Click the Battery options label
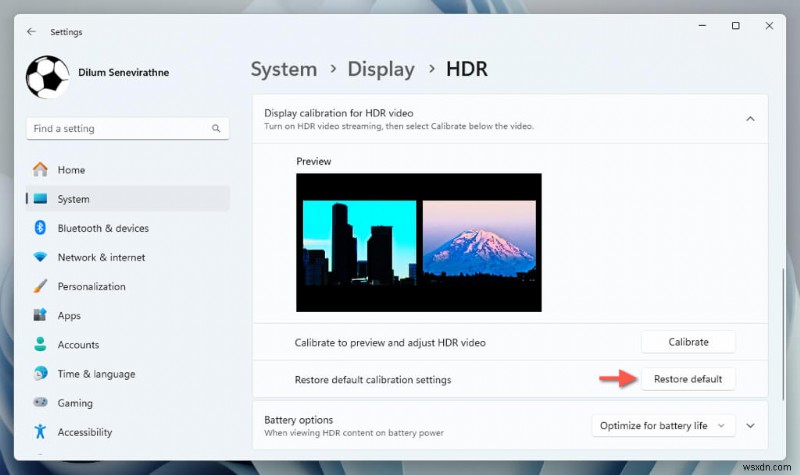 (298, 419)
